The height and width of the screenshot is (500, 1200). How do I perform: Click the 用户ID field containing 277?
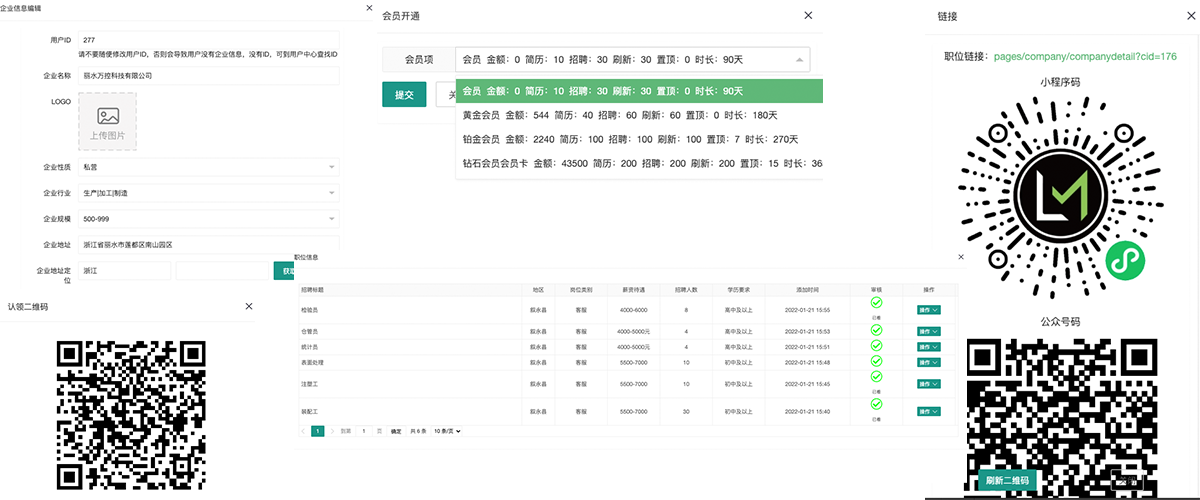208,40
